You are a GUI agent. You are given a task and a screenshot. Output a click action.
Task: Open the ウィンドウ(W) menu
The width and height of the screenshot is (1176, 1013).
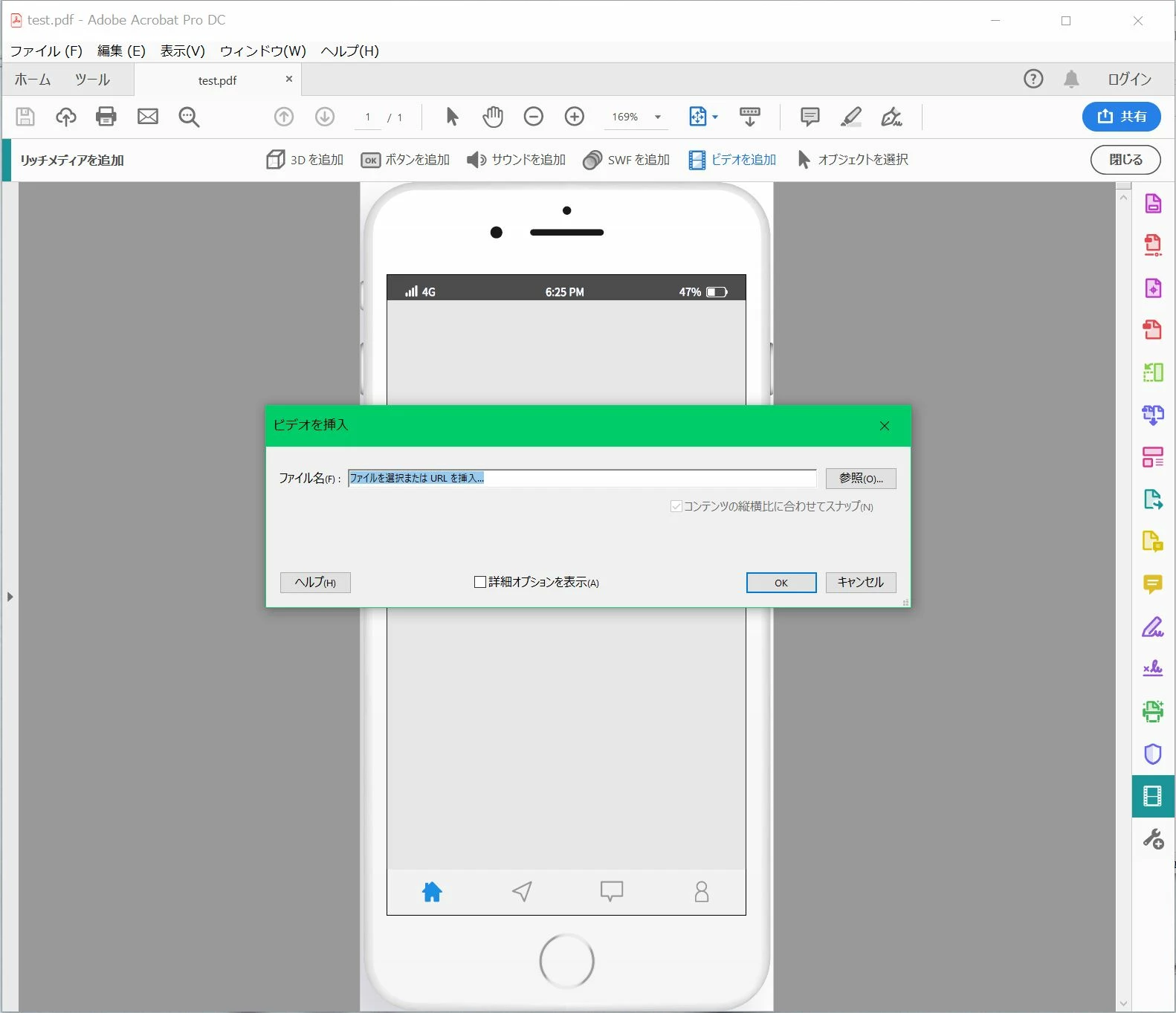(263, 51)
